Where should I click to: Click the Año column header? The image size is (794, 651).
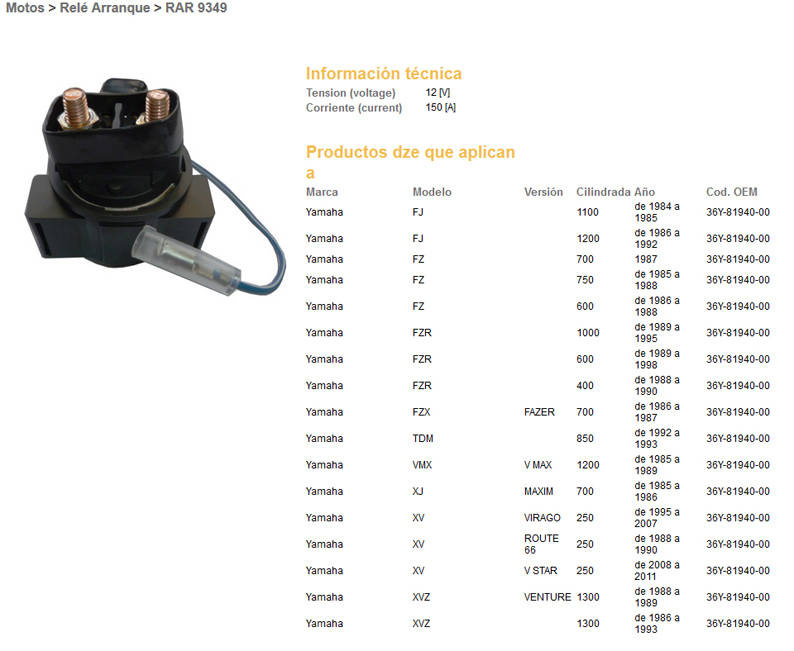645,191
